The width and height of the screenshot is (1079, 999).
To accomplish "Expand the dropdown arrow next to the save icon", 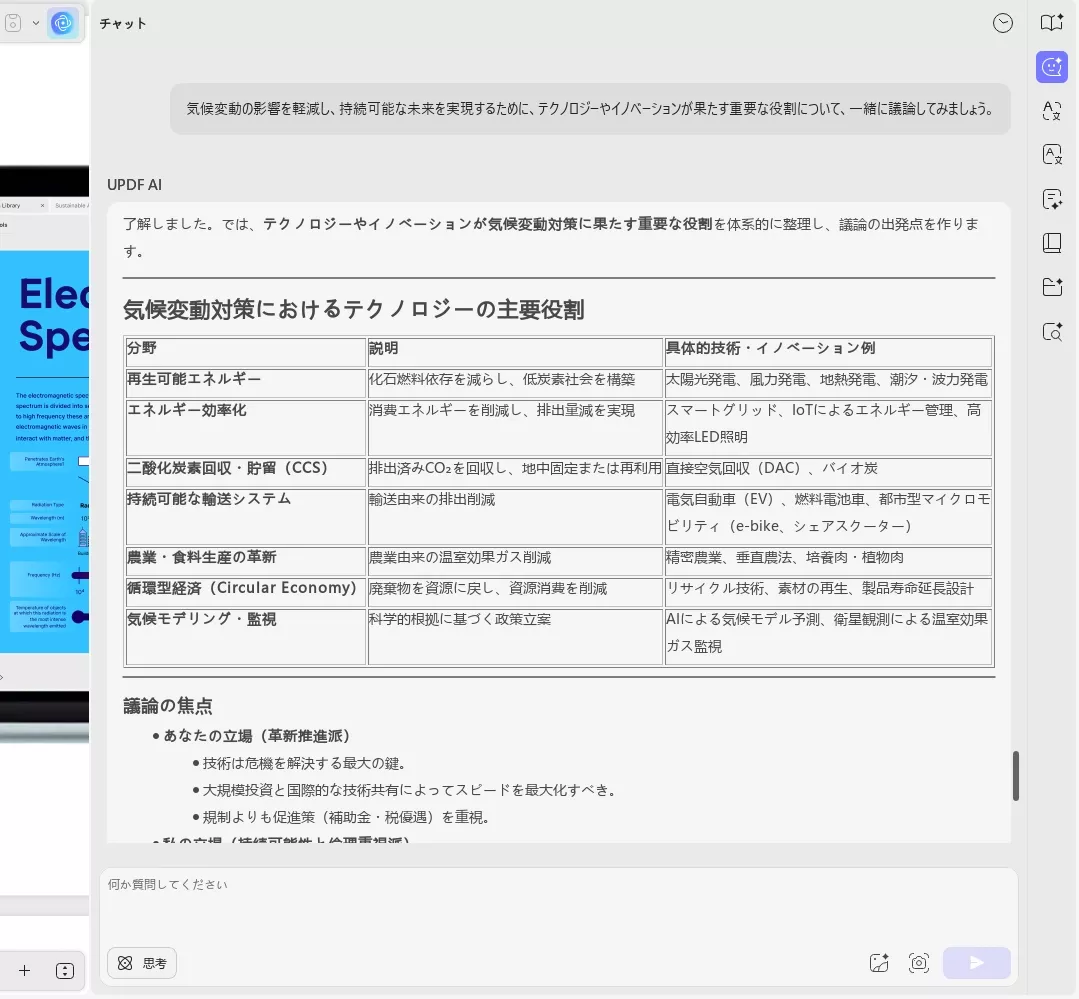I will 36,23.
